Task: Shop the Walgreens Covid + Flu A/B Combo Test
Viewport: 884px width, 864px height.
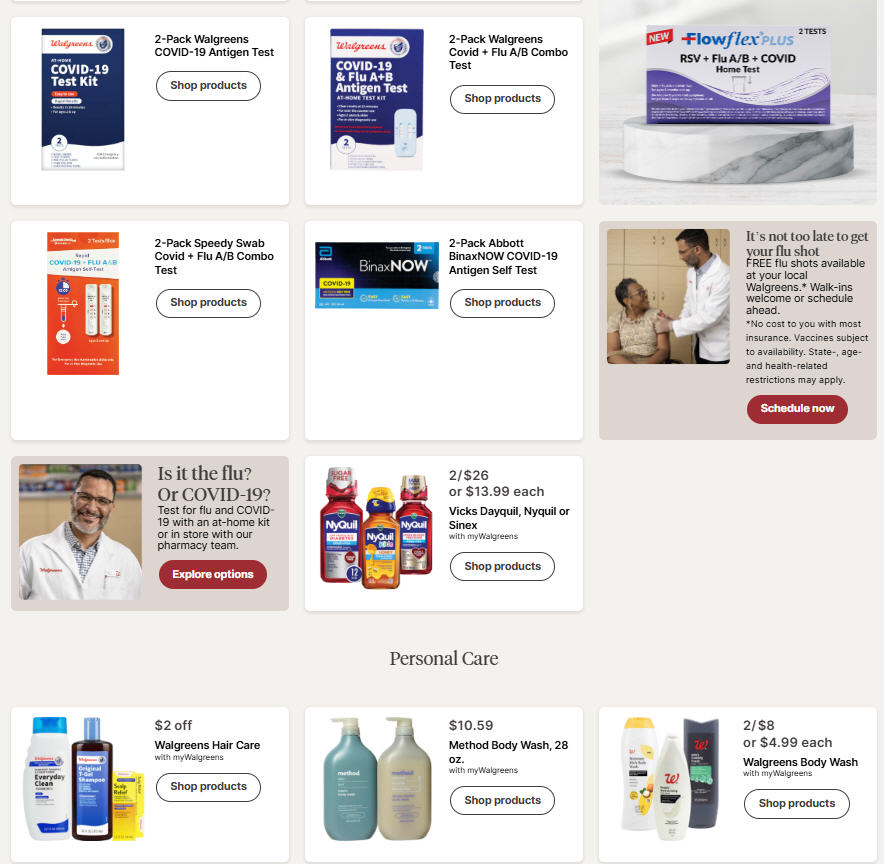Action: [502, 99]
